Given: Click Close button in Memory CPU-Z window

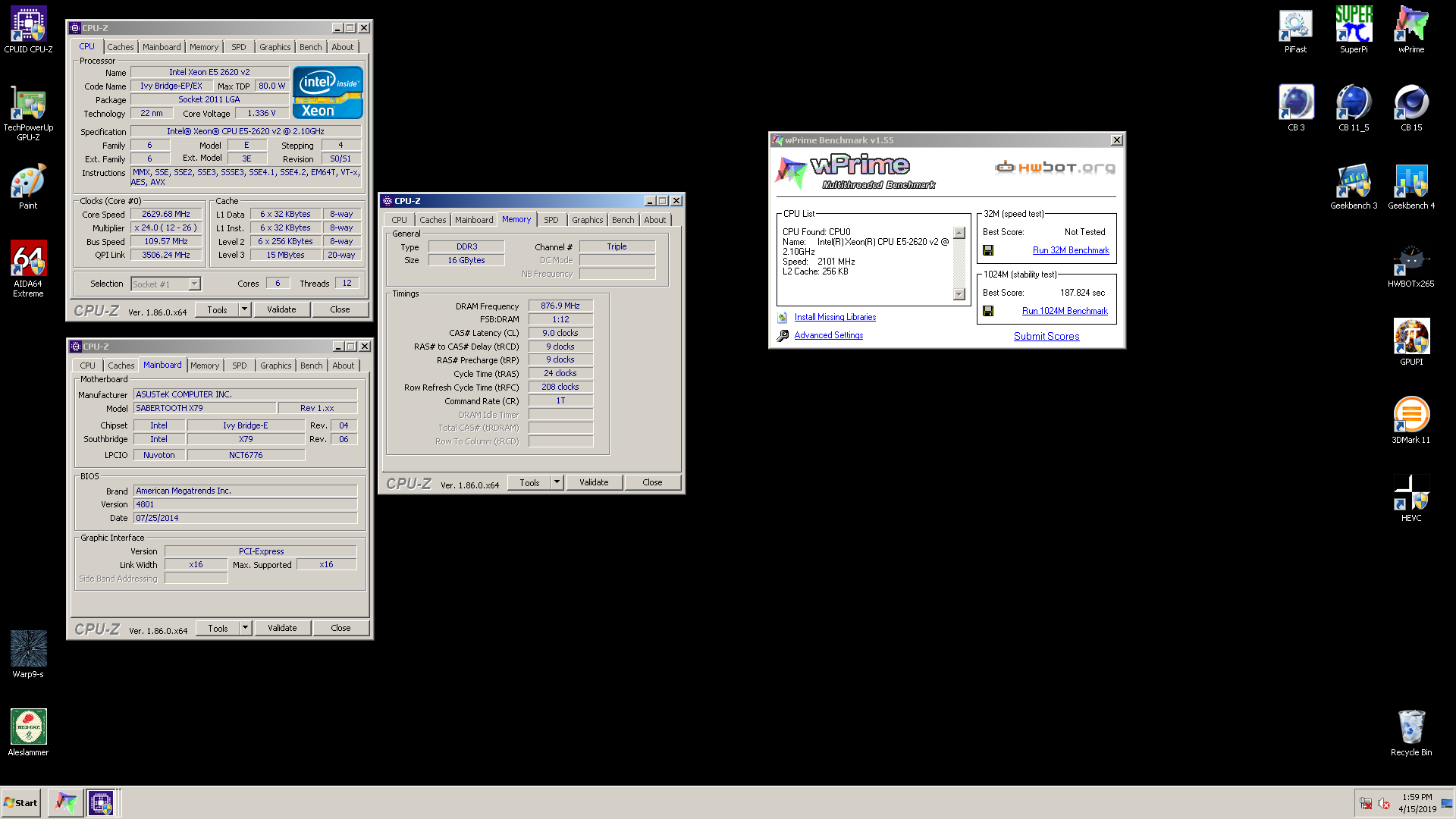Looking at the screenshot, I should click(652, 482).
